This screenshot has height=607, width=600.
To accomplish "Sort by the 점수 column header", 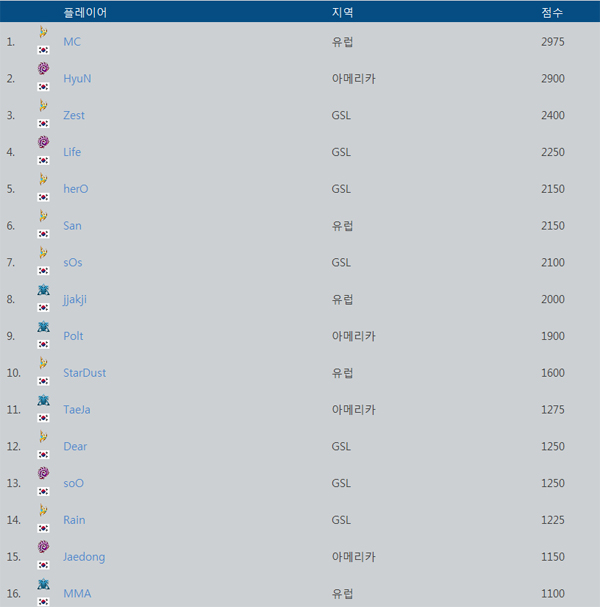I will [x=551, y=12].
